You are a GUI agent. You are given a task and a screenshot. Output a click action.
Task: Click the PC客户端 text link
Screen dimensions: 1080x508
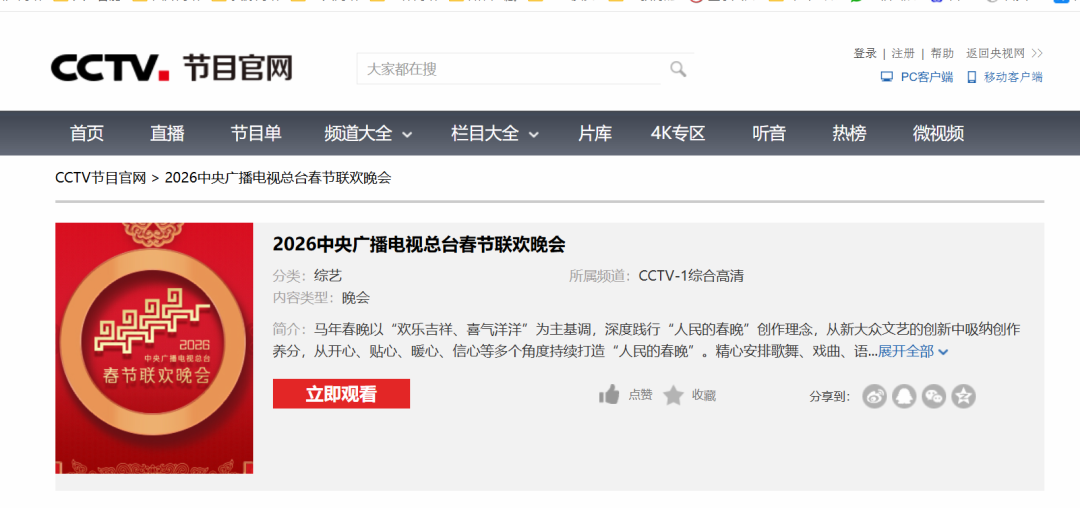[x=927, y=77]
